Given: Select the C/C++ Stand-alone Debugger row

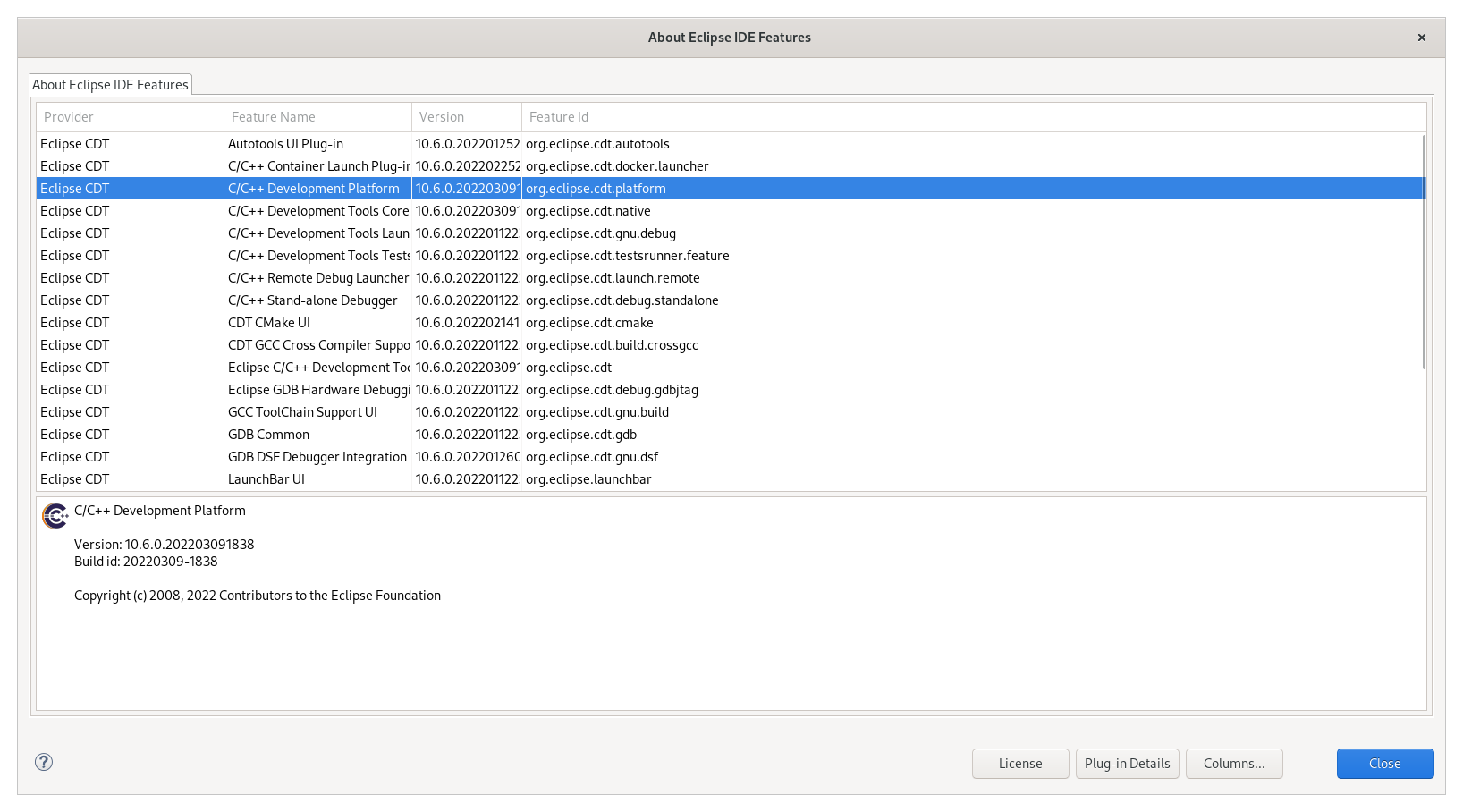Looking at the screenshot, I should [312, 300].
